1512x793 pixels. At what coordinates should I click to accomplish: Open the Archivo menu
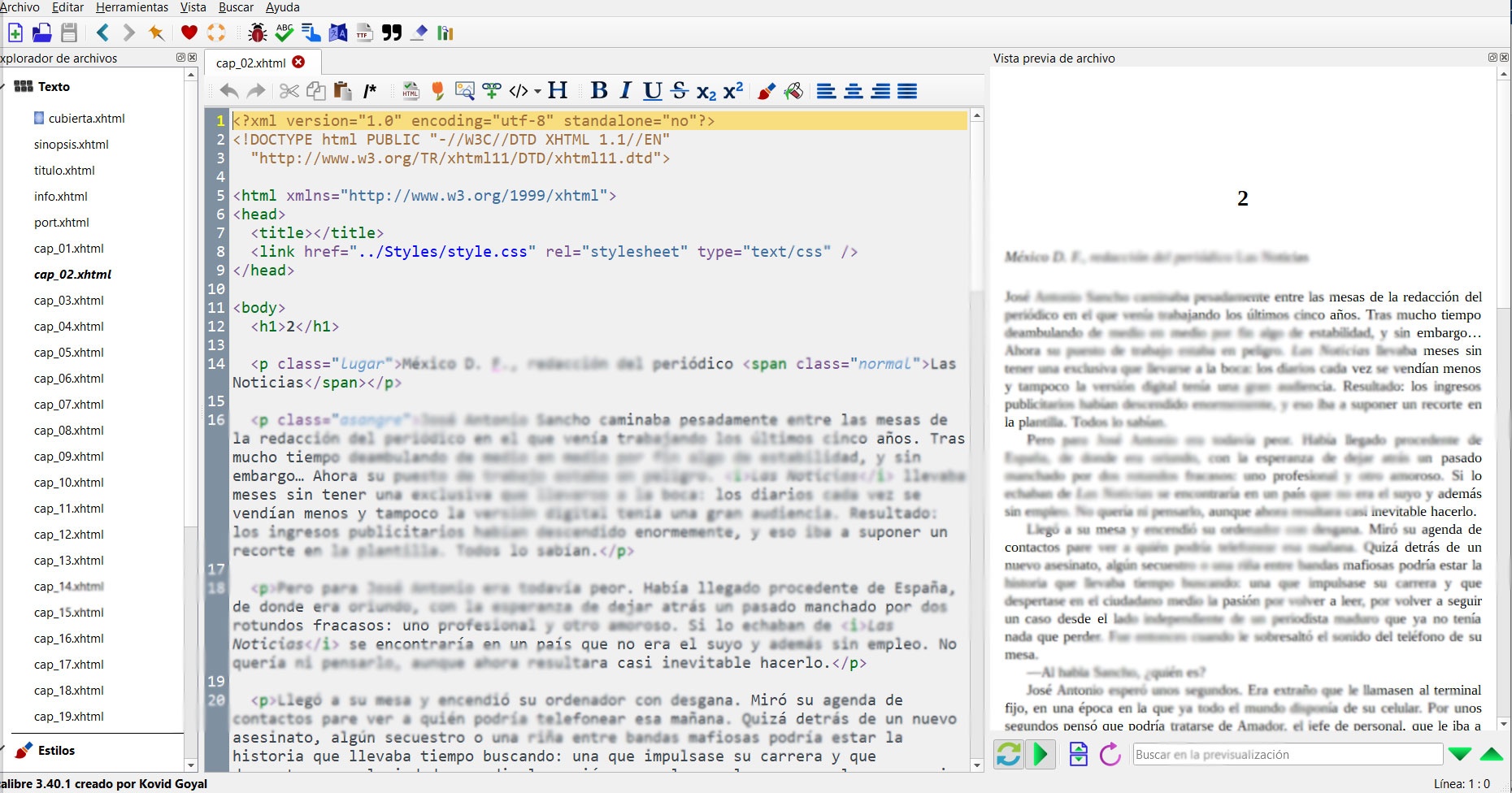[20, 7]
